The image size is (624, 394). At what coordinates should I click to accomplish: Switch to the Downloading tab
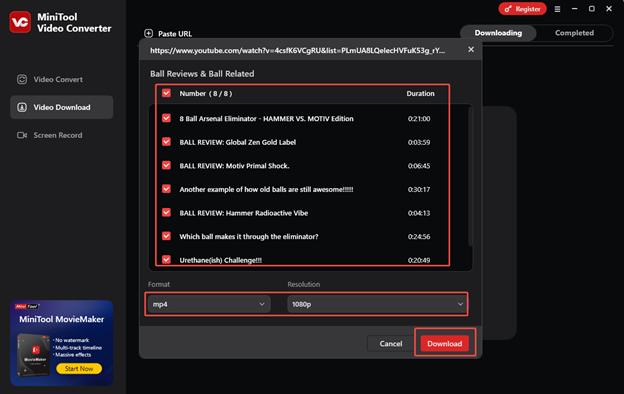[x=498, y=33]
